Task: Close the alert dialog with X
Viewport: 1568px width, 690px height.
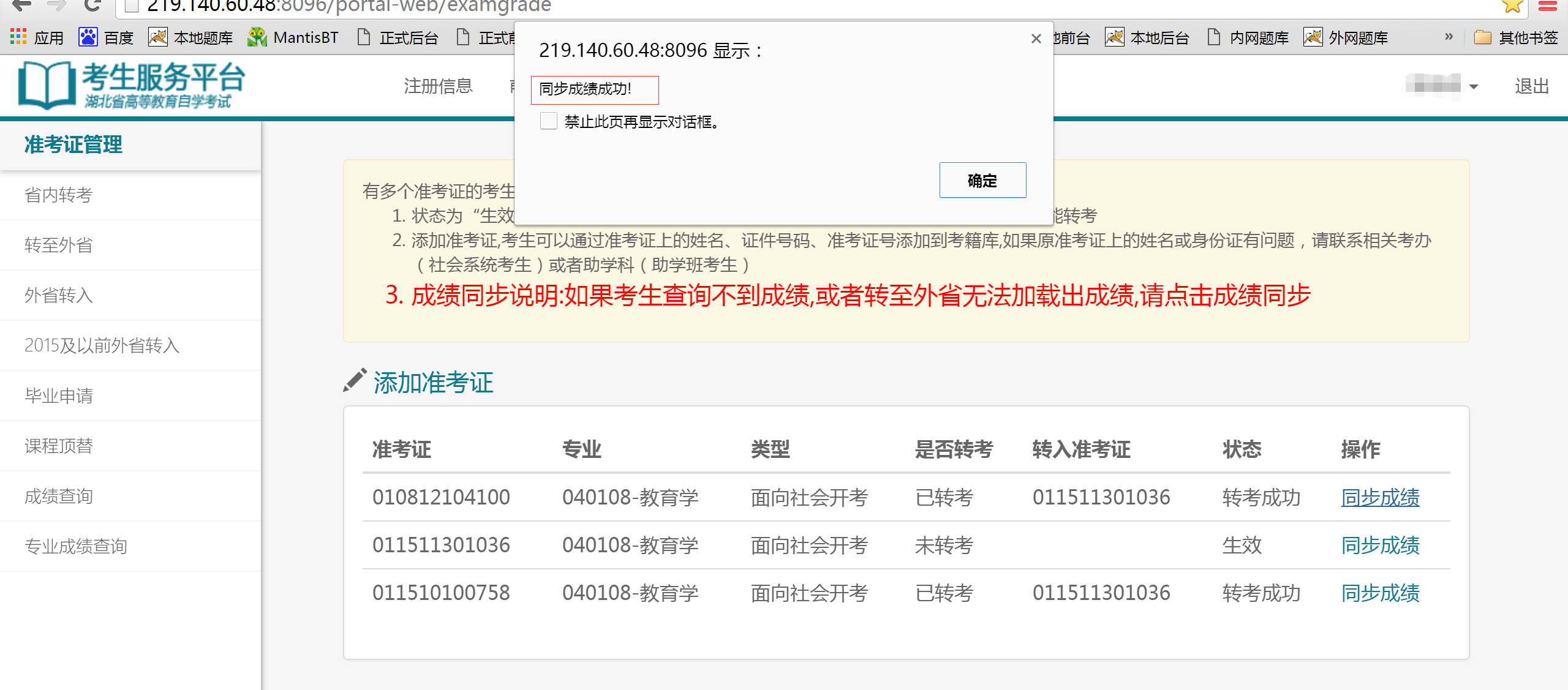Action: pyautogui.click(x=1036, y=39)
